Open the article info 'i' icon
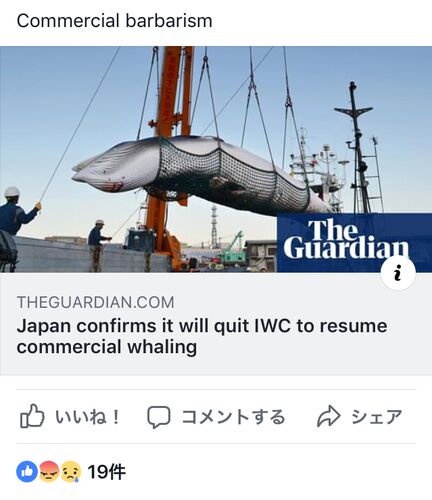432x500 pixels. pyautogui.click(x=398, y=273)
